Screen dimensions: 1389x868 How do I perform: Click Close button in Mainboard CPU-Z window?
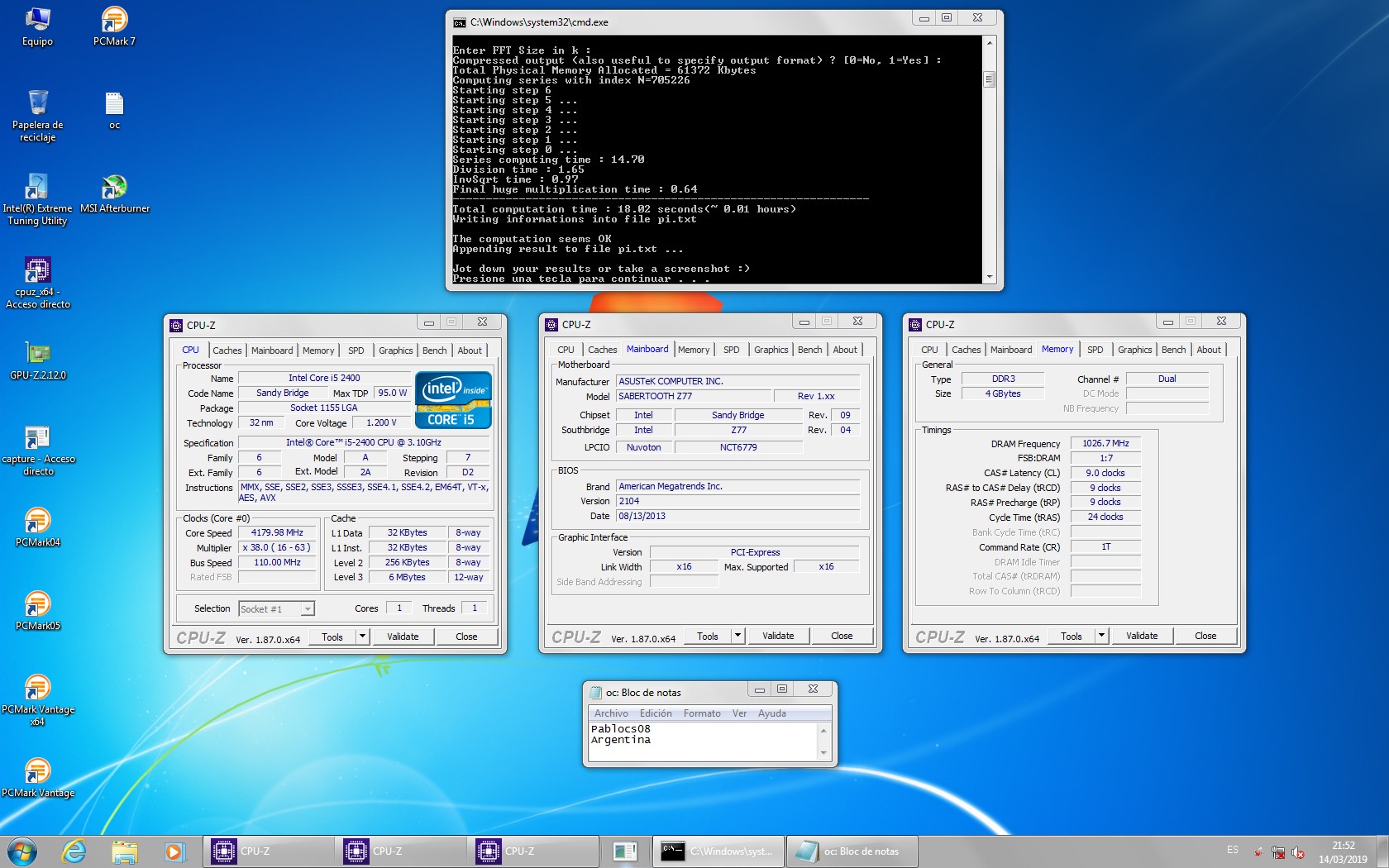(x=842, y=636)
